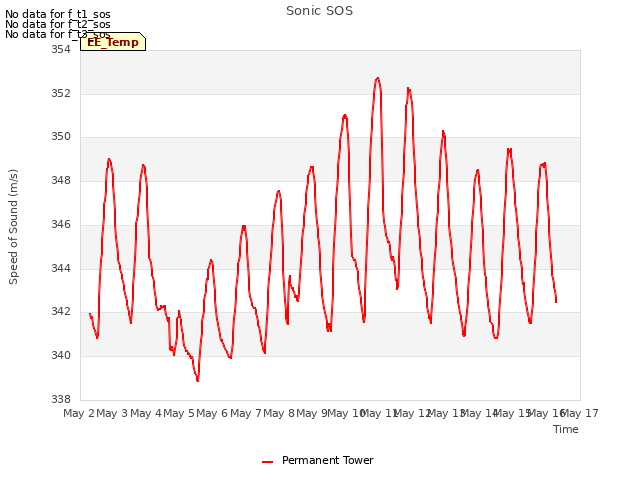Click the 338 y-axis tick label
The height and width of the screenshot is (480, 640).
60,399
